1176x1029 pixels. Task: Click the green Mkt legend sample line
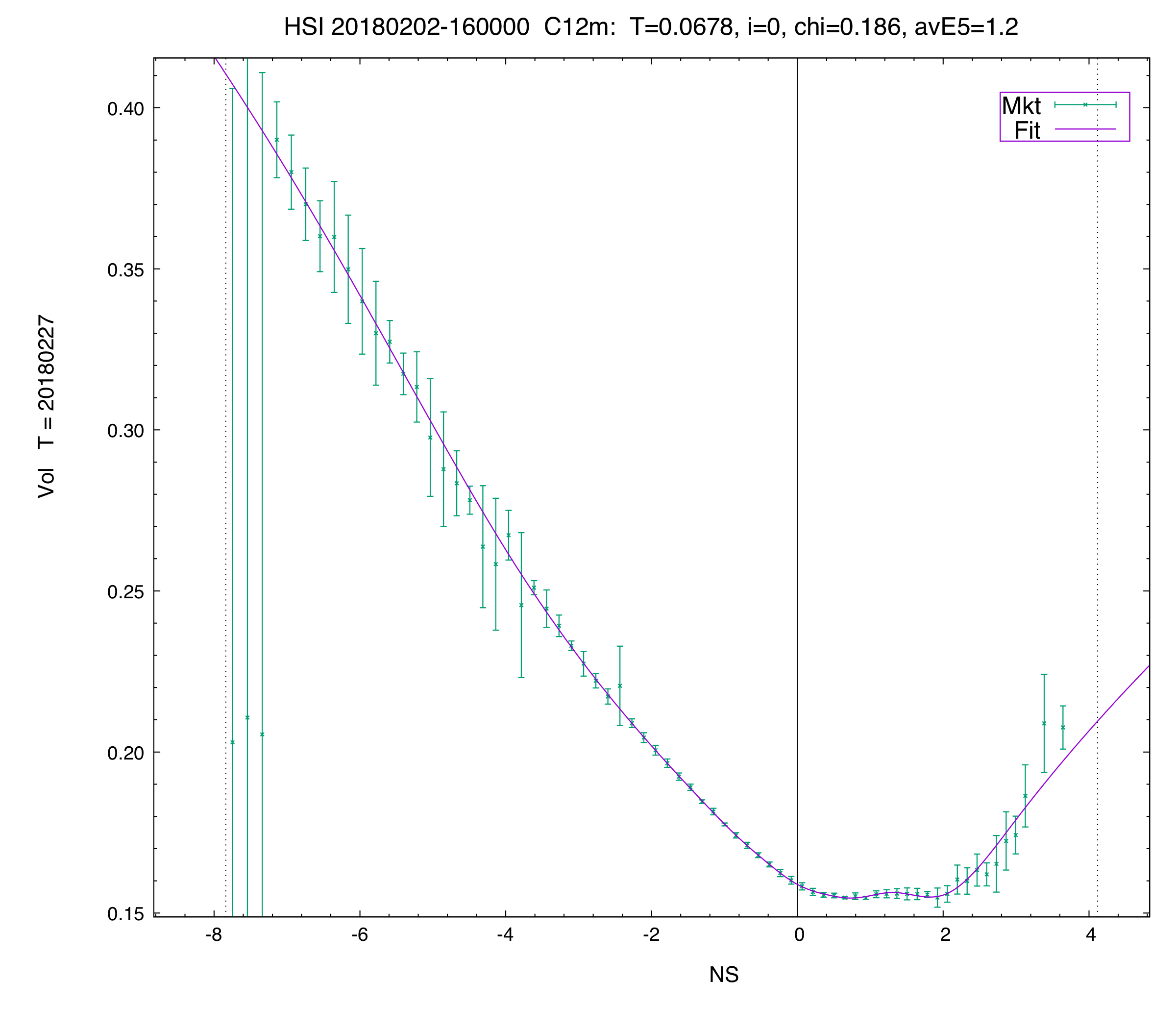[1085, 104]
